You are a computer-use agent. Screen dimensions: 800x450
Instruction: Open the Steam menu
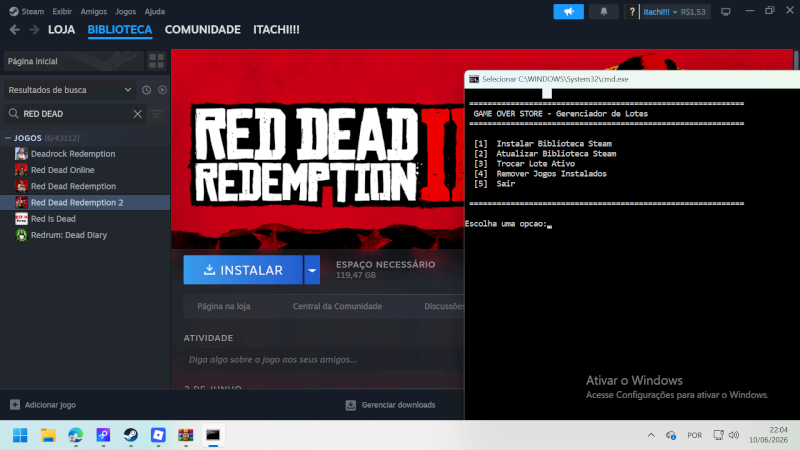click(x=33, y=11)
